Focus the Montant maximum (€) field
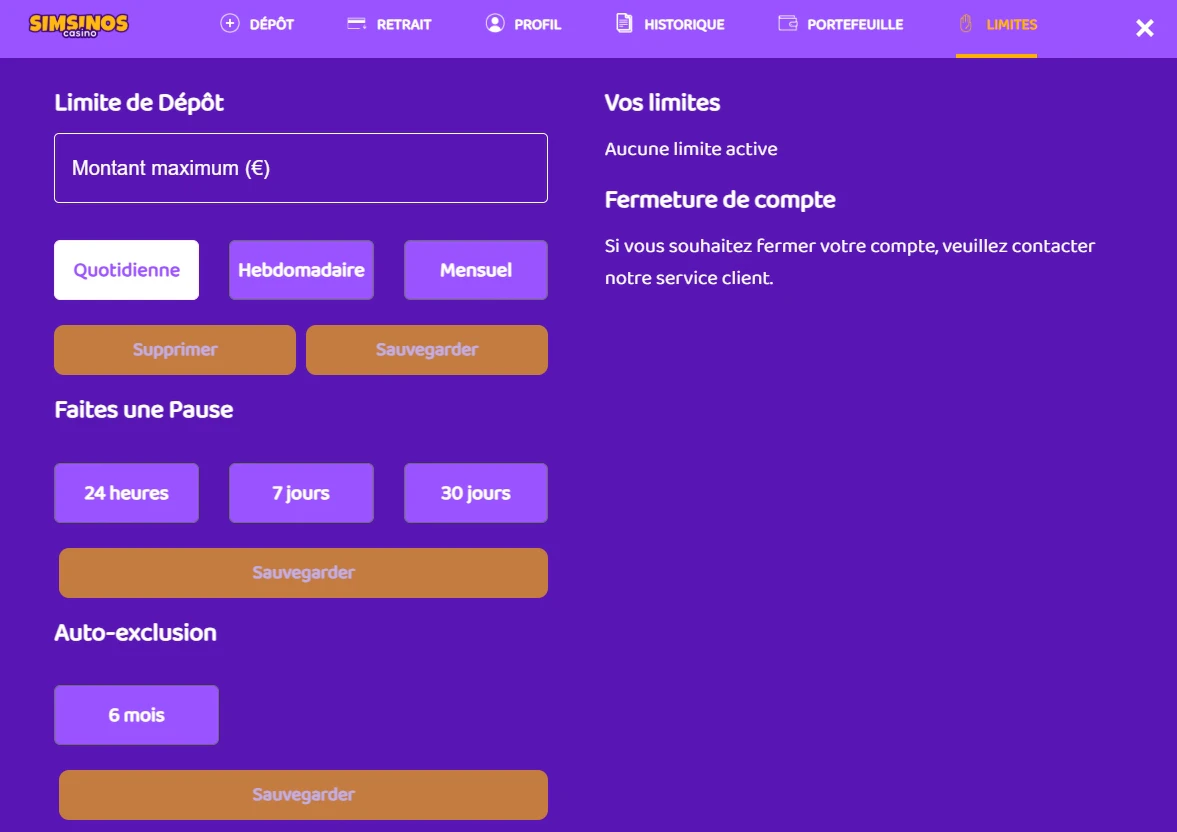 pos(301,168)
